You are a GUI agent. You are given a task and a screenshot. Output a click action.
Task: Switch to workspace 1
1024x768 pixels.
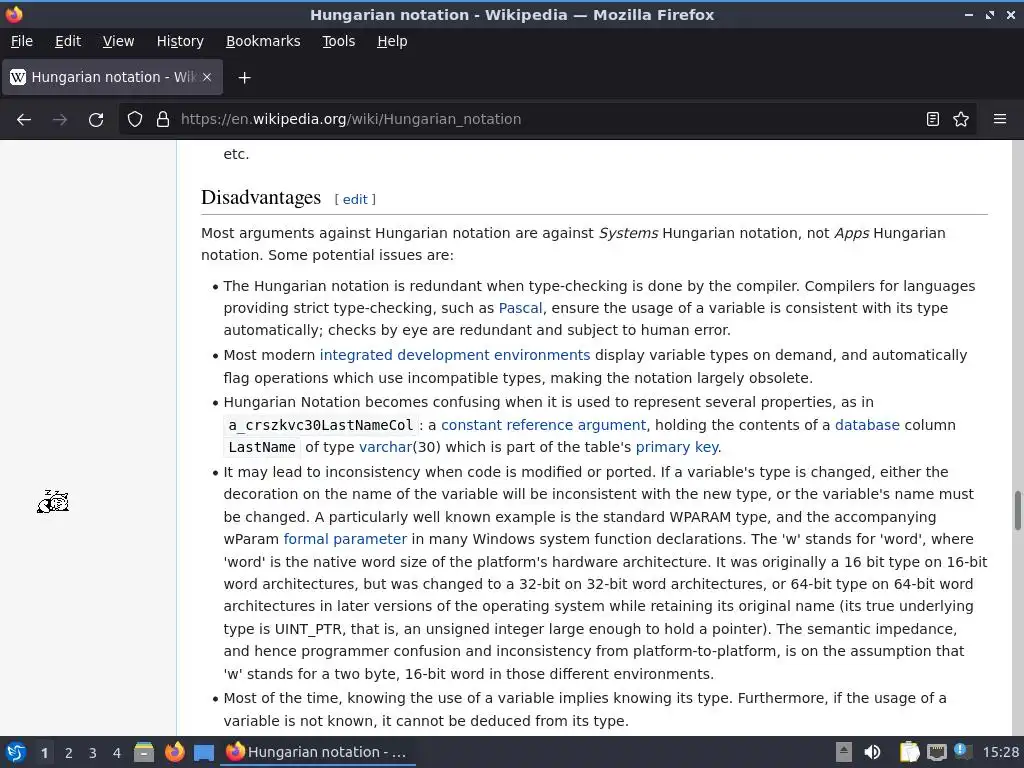click(x=44, y=753)
